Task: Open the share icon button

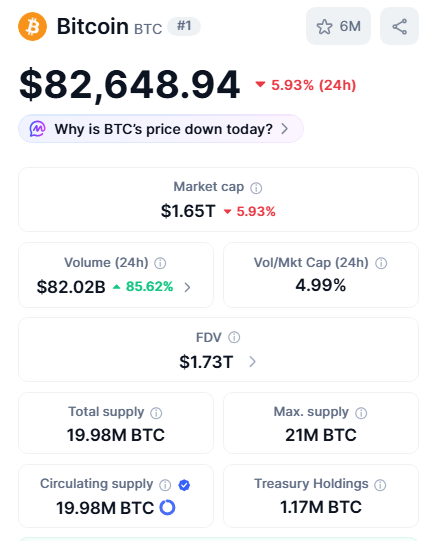Action: click(399, 26)
